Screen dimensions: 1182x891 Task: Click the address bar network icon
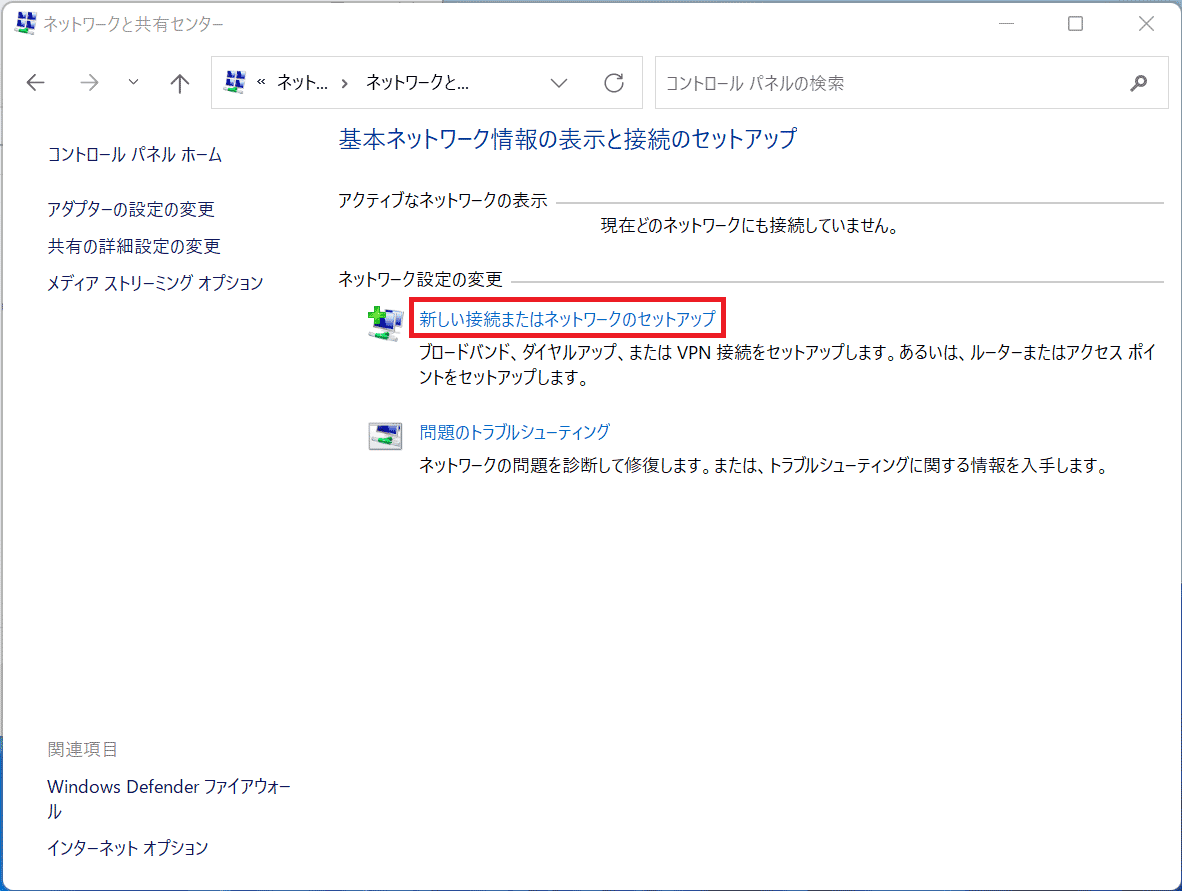coord(235,83)
